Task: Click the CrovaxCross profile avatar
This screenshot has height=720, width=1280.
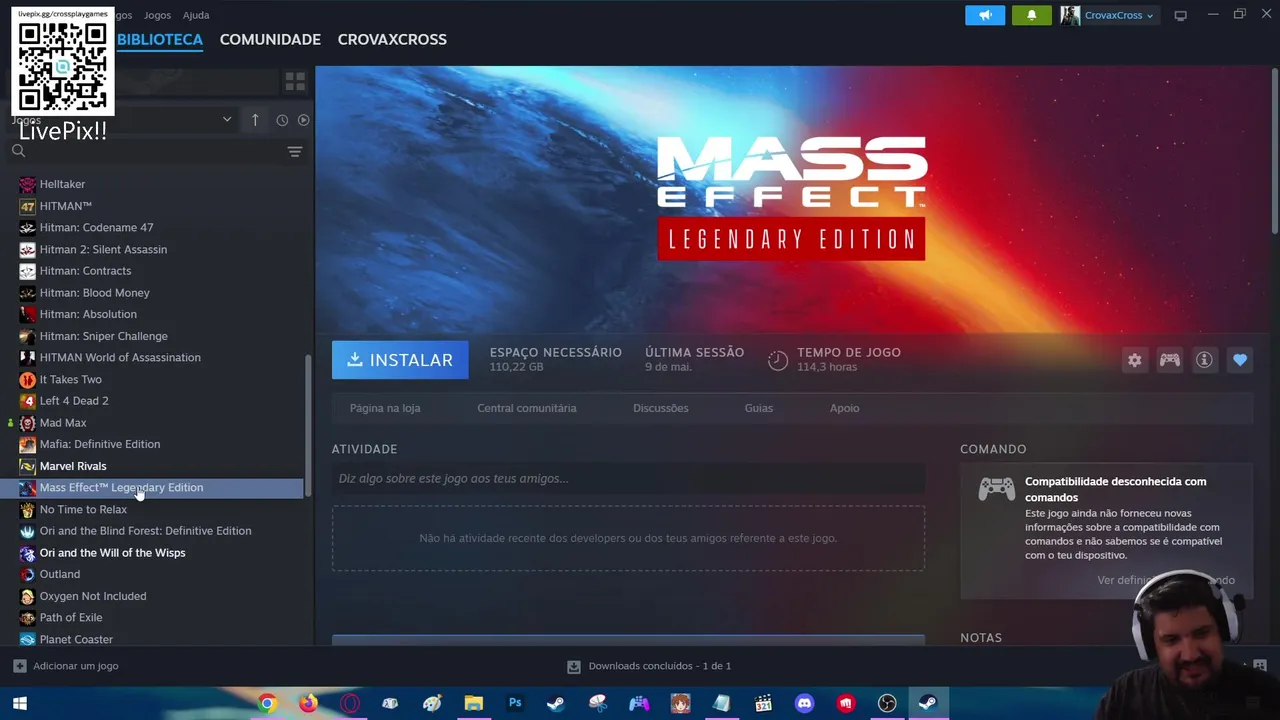Action: tap(1070, 15)
